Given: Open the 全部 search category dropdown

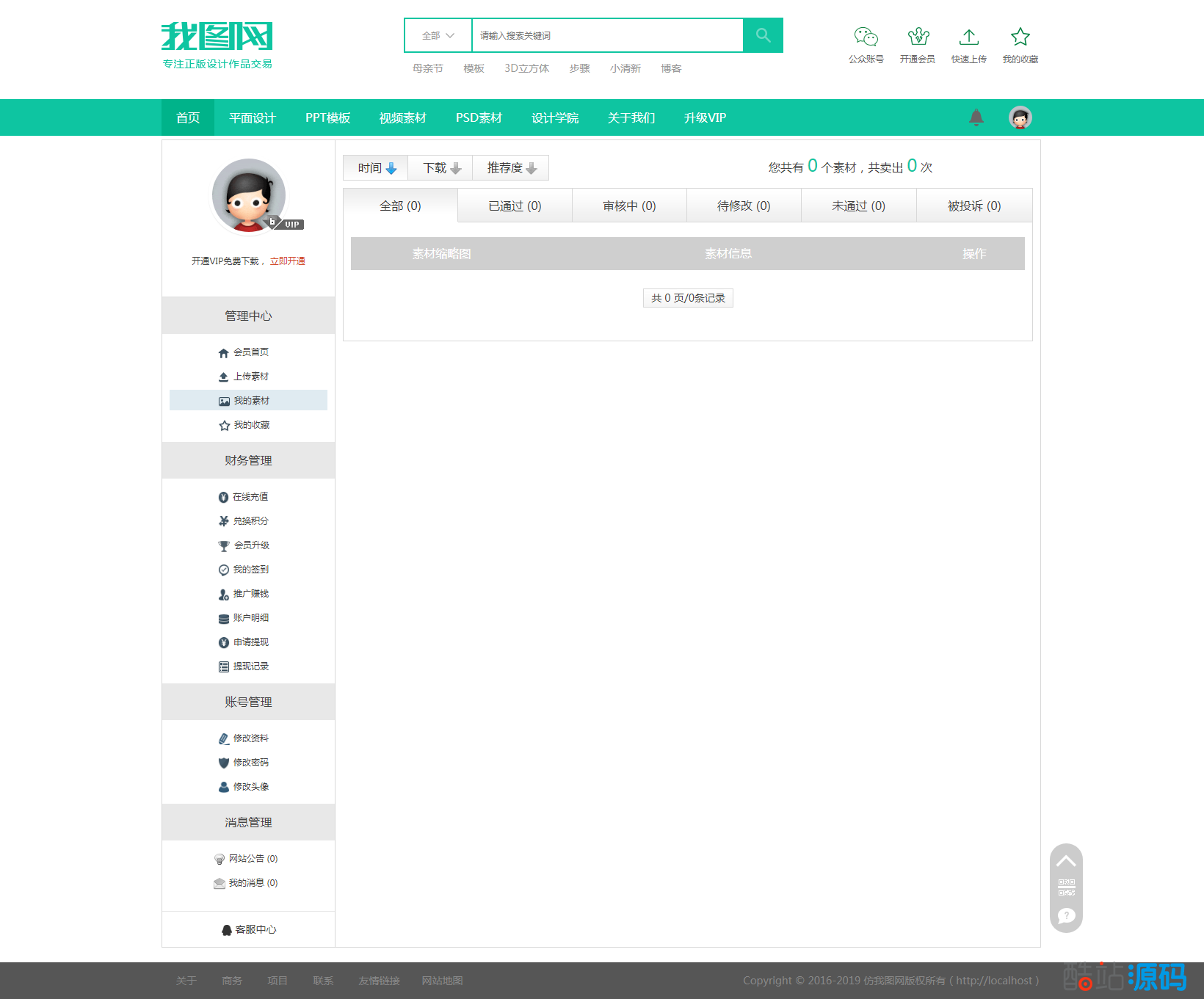Looking at the screenshot, I should tap(438, 35).
